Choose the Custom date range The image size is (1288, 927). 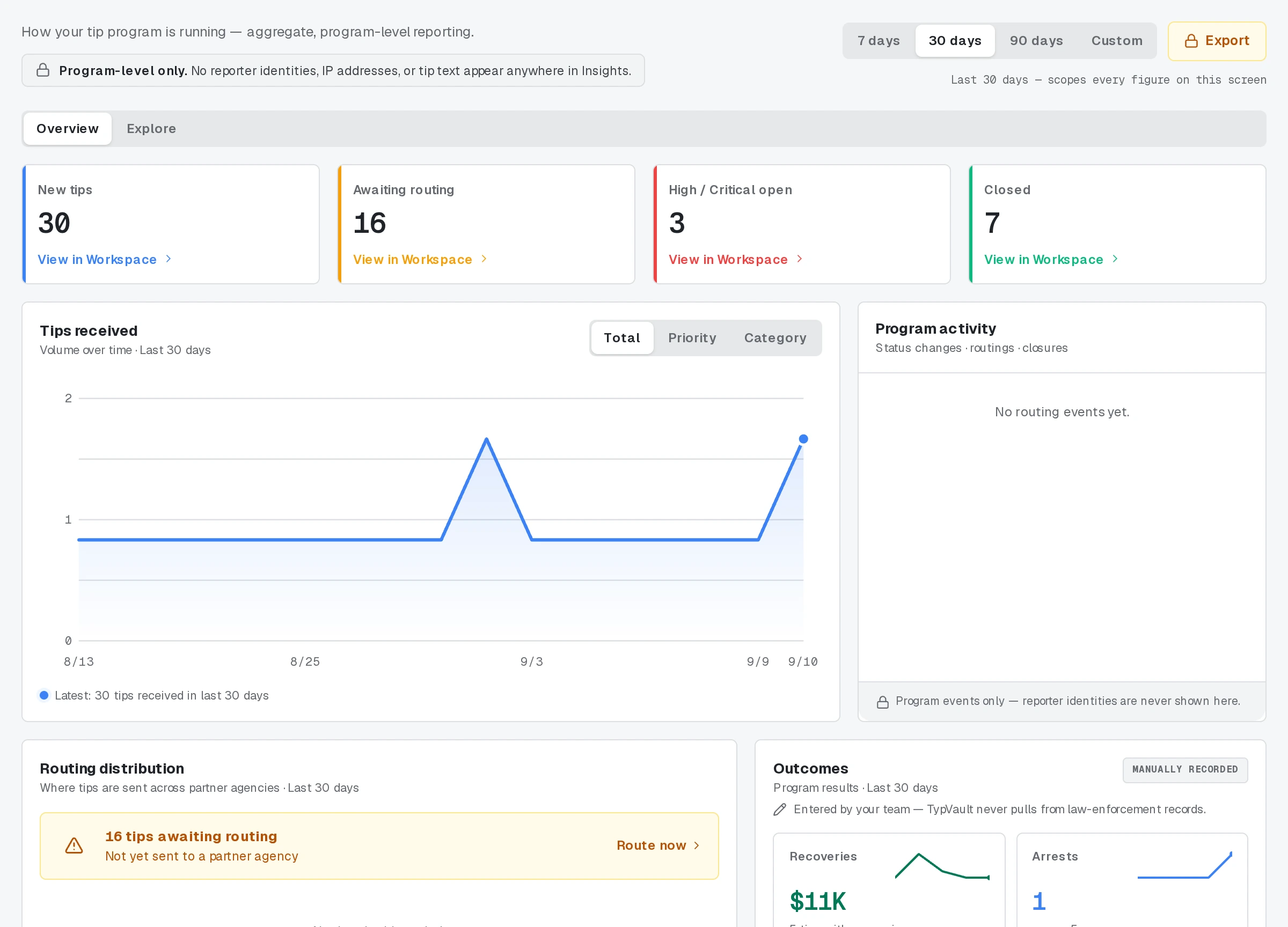point(1117,41)
